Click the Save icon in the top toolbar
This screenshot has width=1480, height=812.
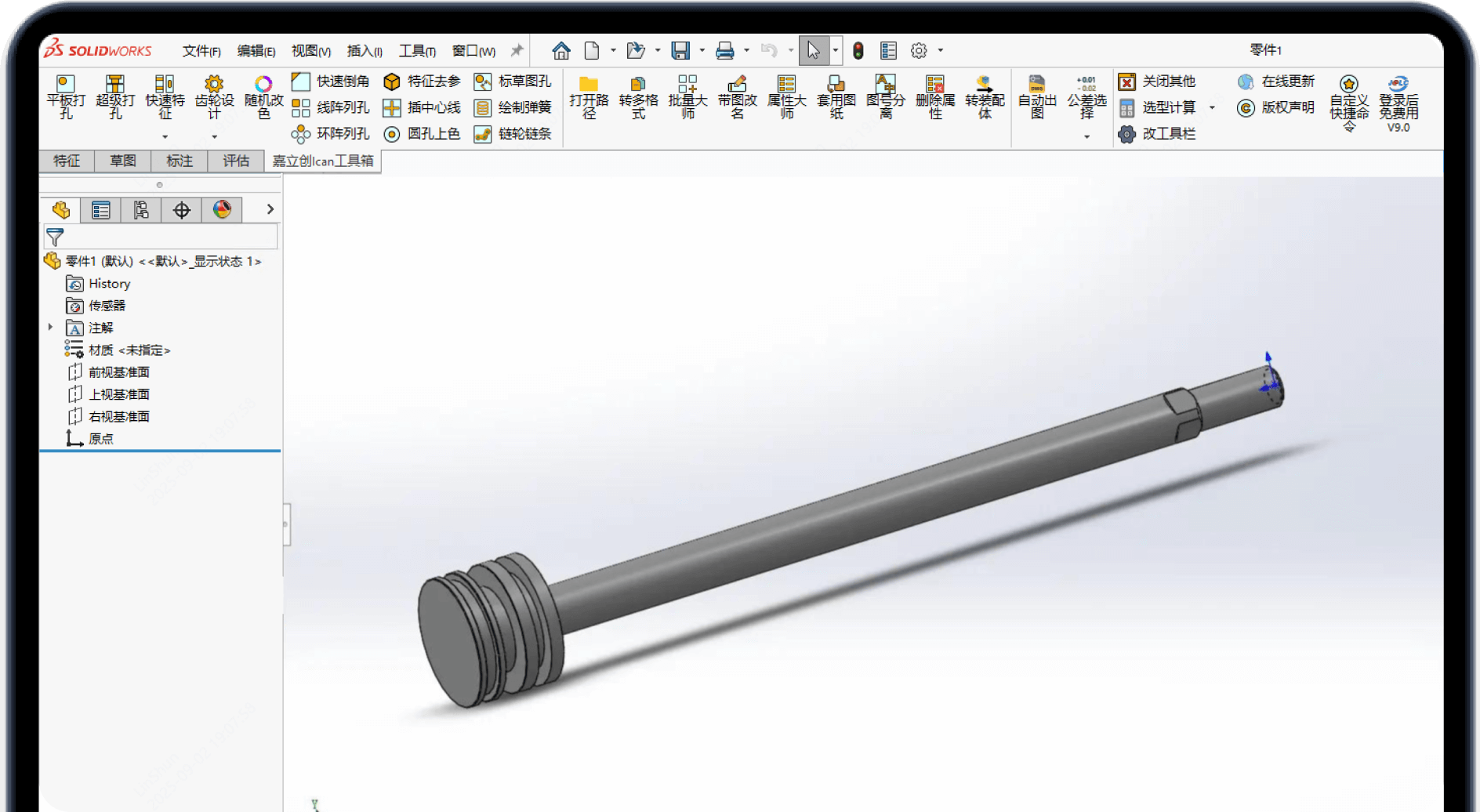(680, 51)
